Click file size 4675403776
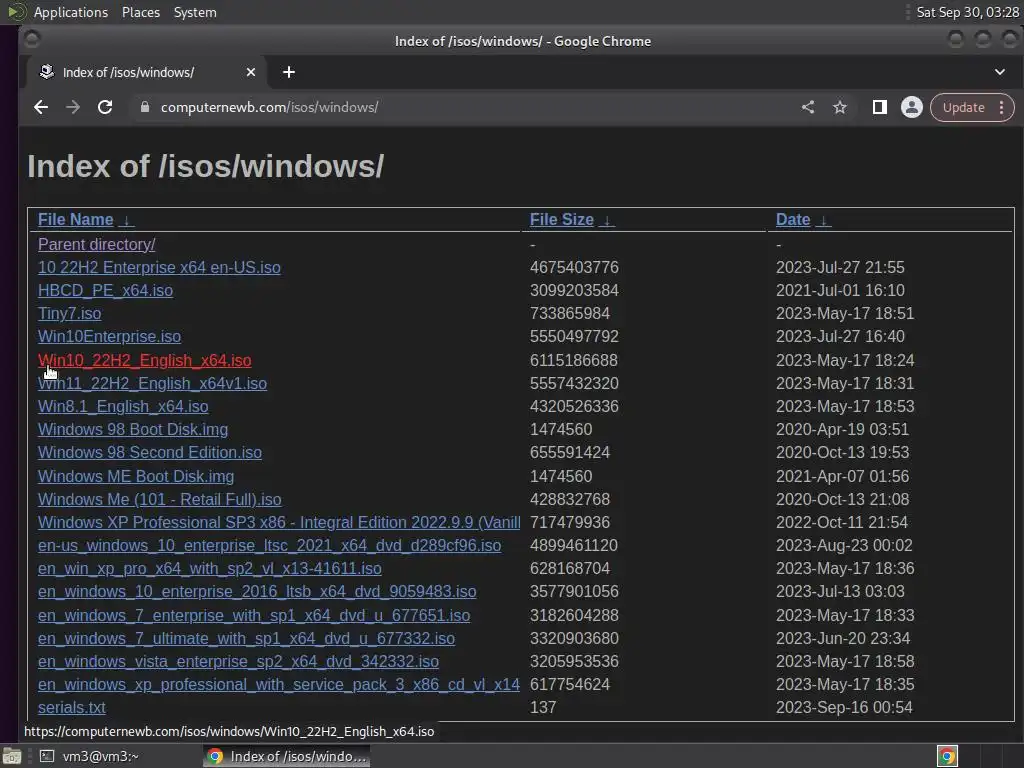This screenshot has height=768, width=1024. click(574, 267)
